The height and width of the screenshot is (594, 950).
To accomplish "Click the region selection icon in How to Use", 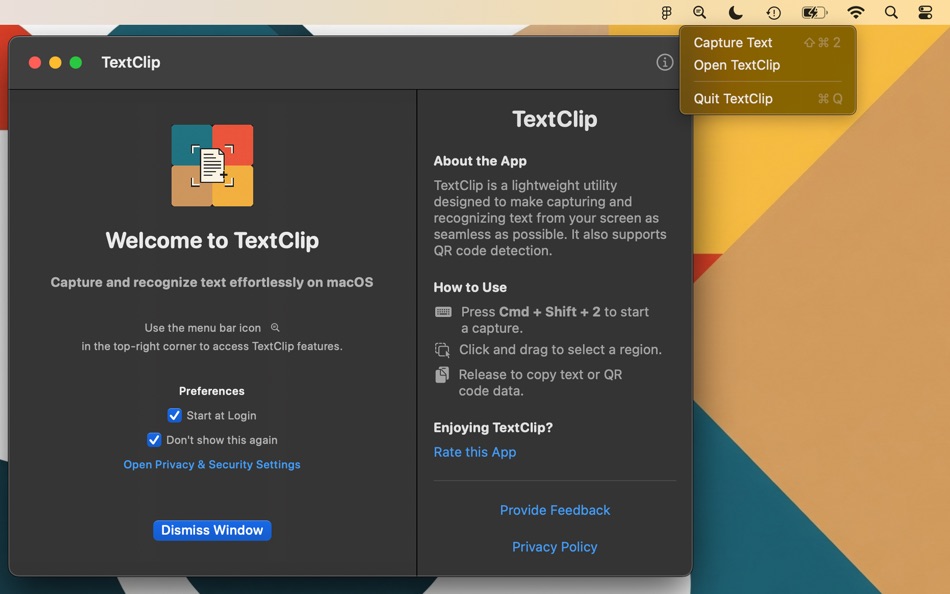I will click(x=442, y=350).
